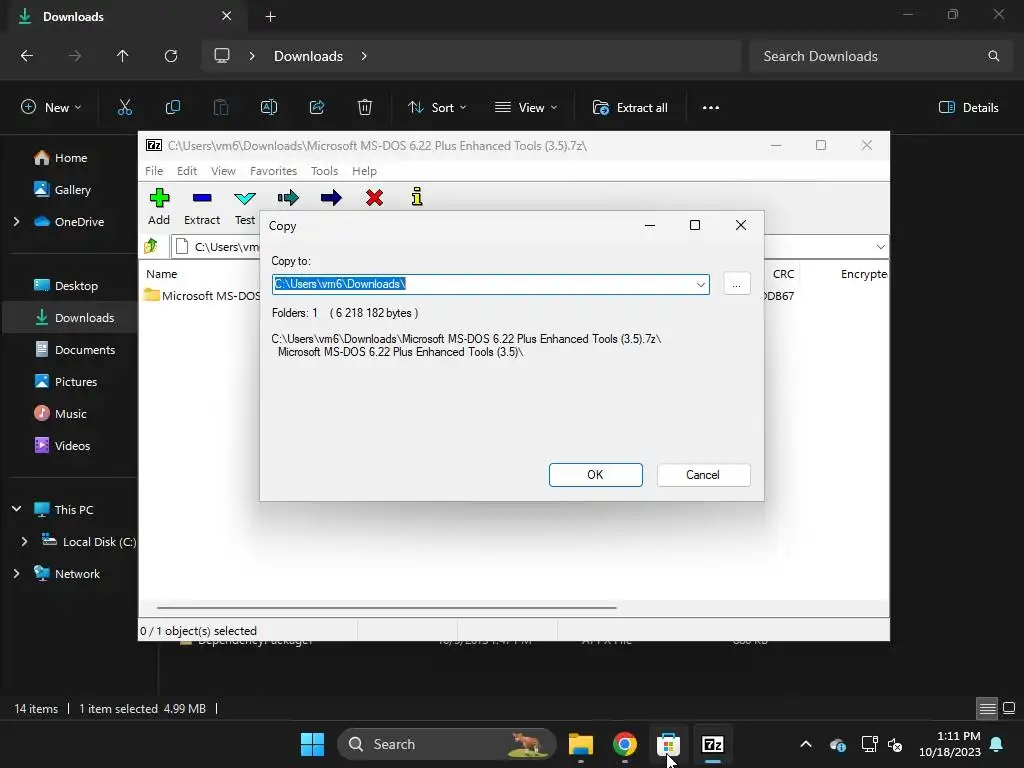
Task: Click the Paste icon in Explorer toolbar
Action: (x=221, y=108)
